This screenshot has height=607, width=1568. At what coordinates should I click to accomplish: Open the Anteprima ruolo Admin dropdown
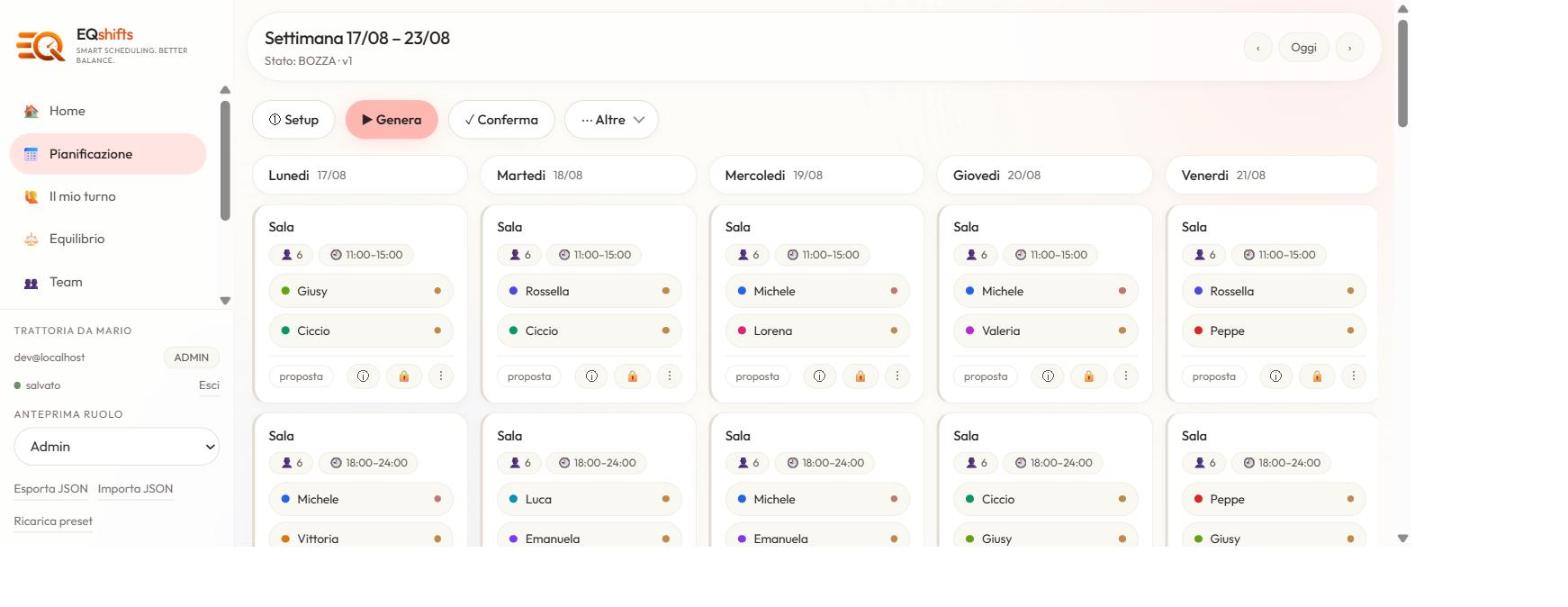click(x=116, y=447)
